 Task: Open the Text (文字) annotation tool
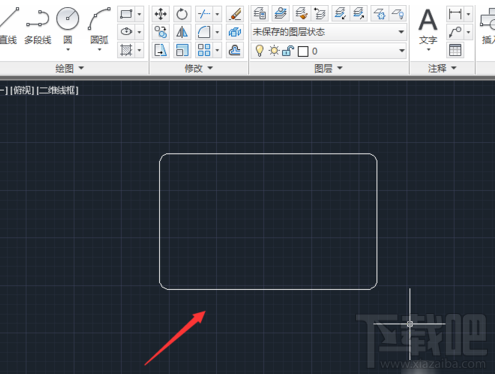pos(428,28)
